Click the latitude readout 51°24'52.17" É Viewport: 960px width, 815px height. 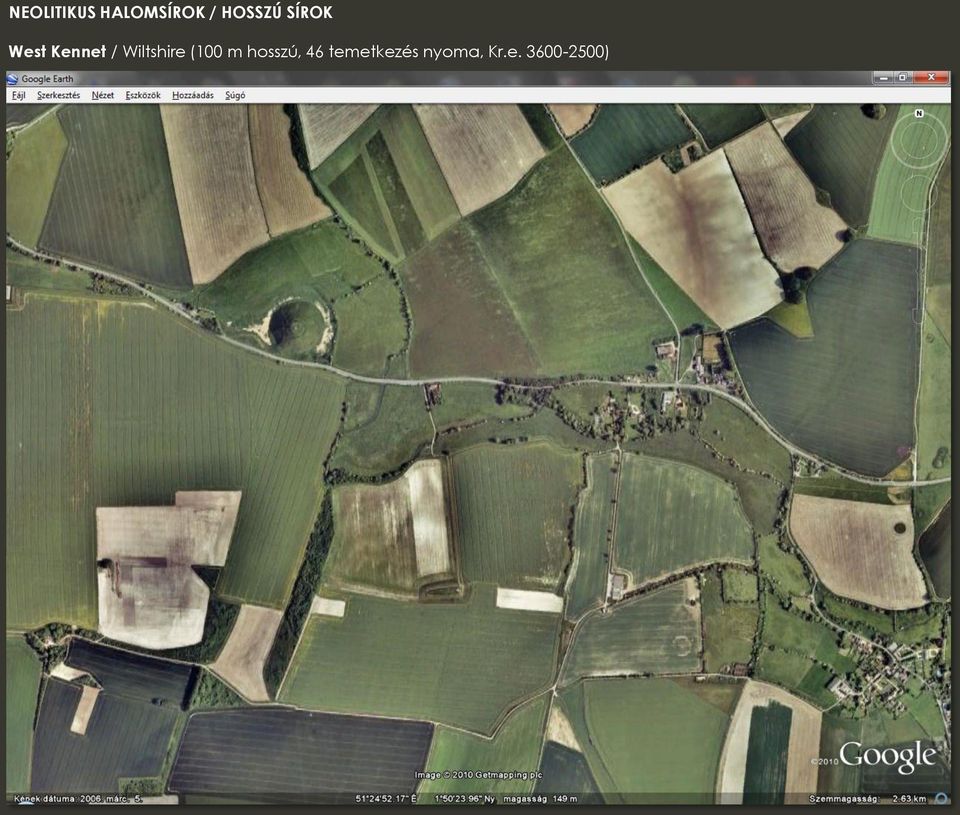coord(386,798)
